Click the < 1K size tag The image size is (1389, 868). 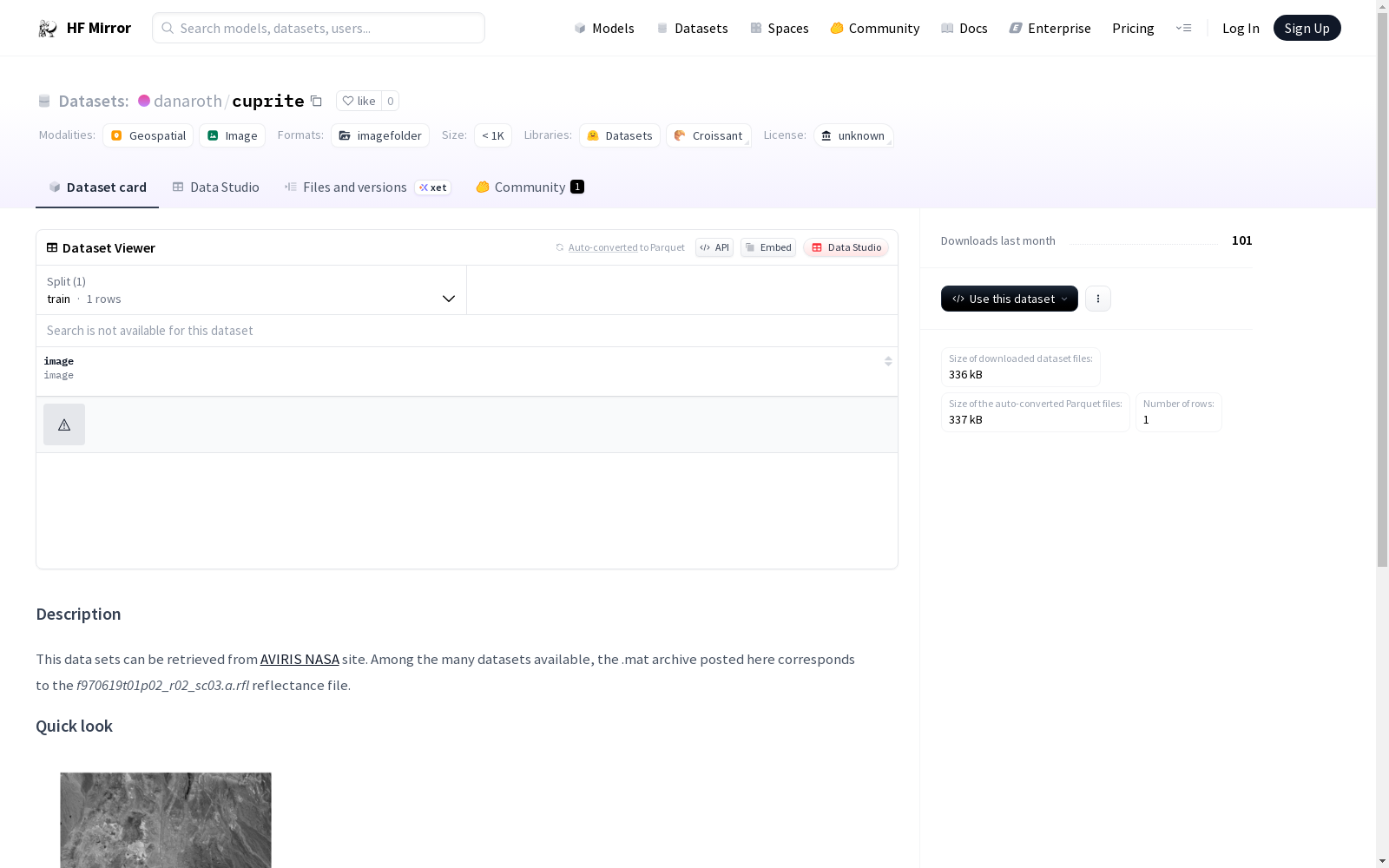[x=492, y=135]
